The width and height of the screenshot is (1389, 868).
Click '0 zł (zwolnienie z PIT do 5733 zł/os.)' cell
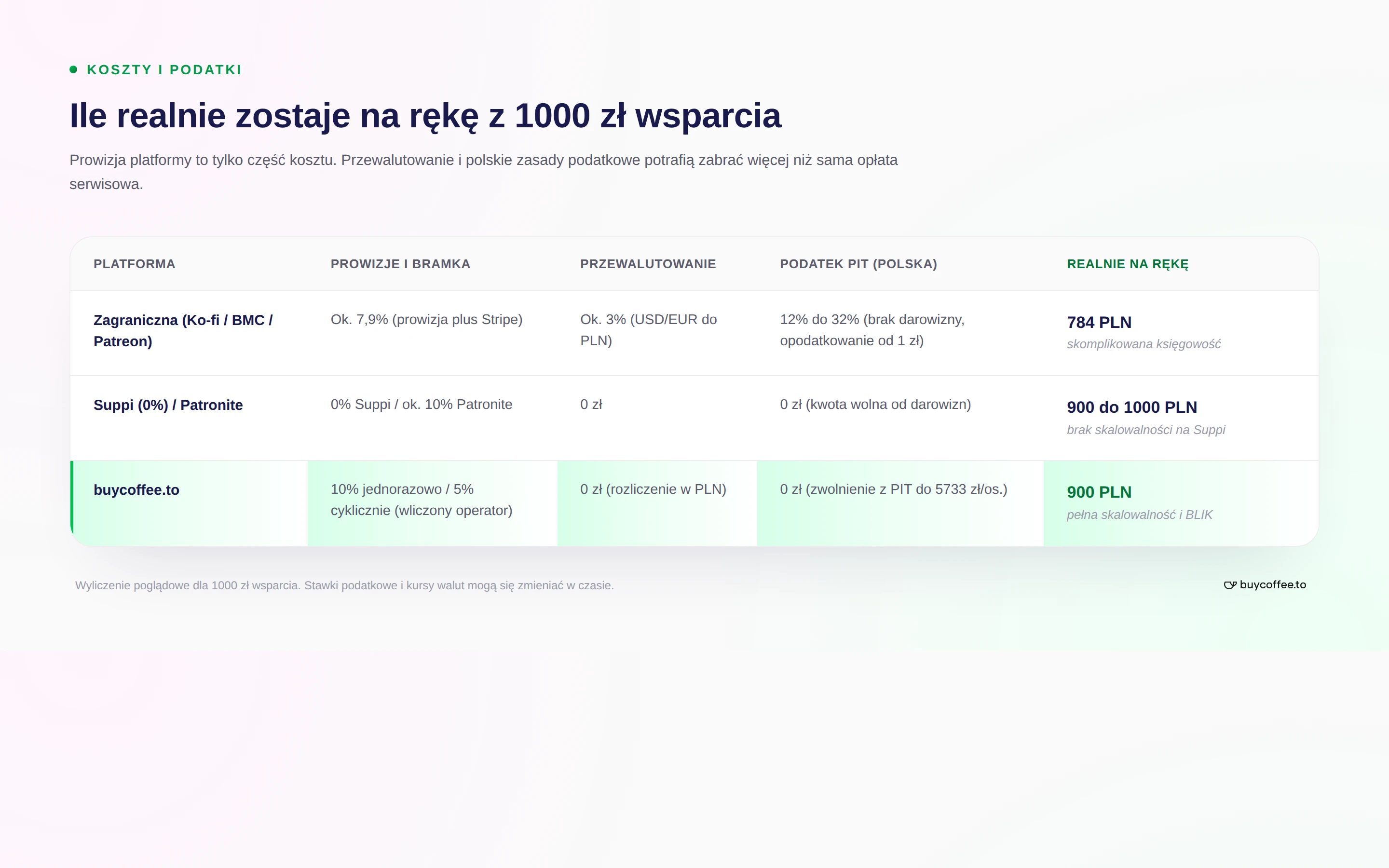click(x=894, y=489)
